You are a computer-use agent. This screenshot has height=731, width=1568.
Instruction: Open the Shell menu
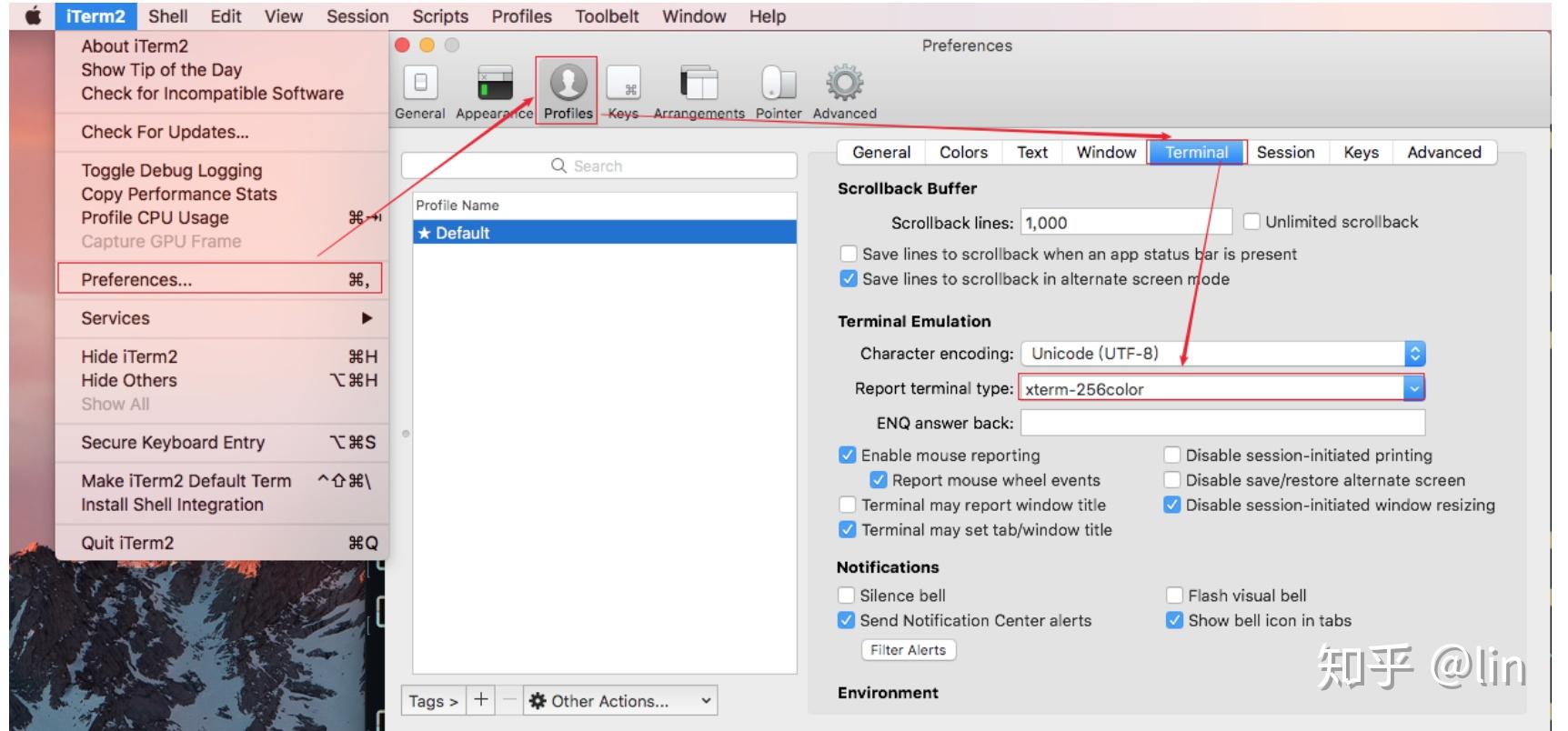(168, 16)
